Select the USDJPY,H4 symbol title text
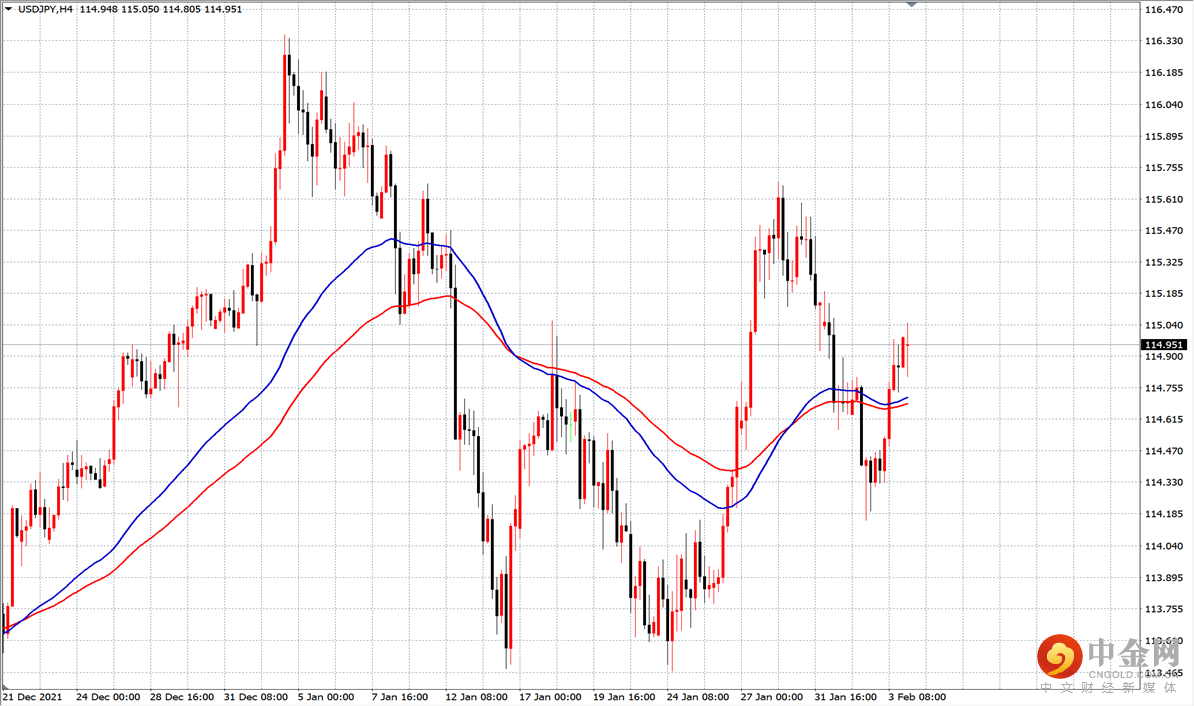Viewport: 1194px width, 706px height. (x=45, y=9)
